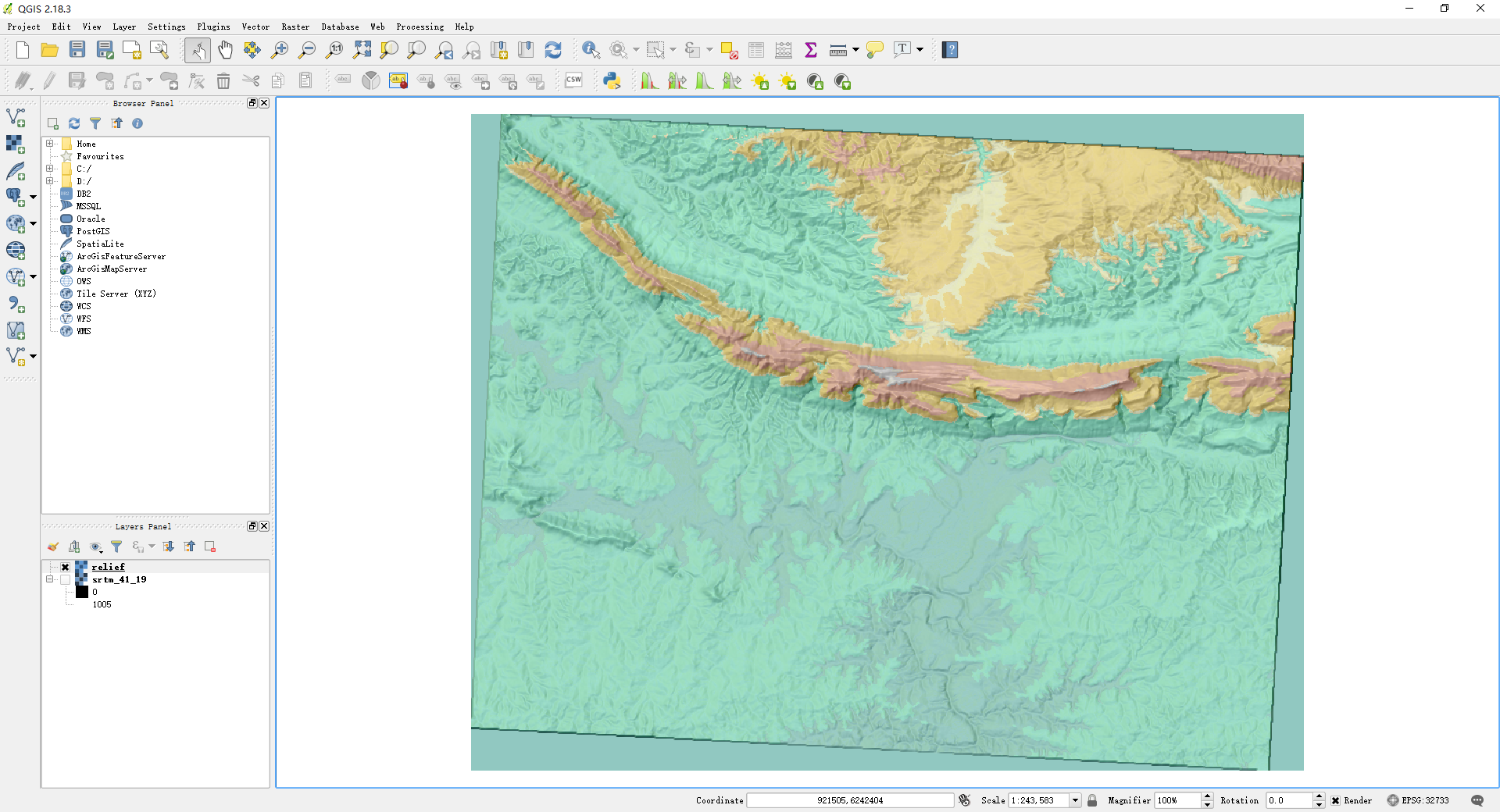The width and height of the screenshot is (1500, 812).
Task: Click the Measure Line tool
Action: click(x=837, y=49)
